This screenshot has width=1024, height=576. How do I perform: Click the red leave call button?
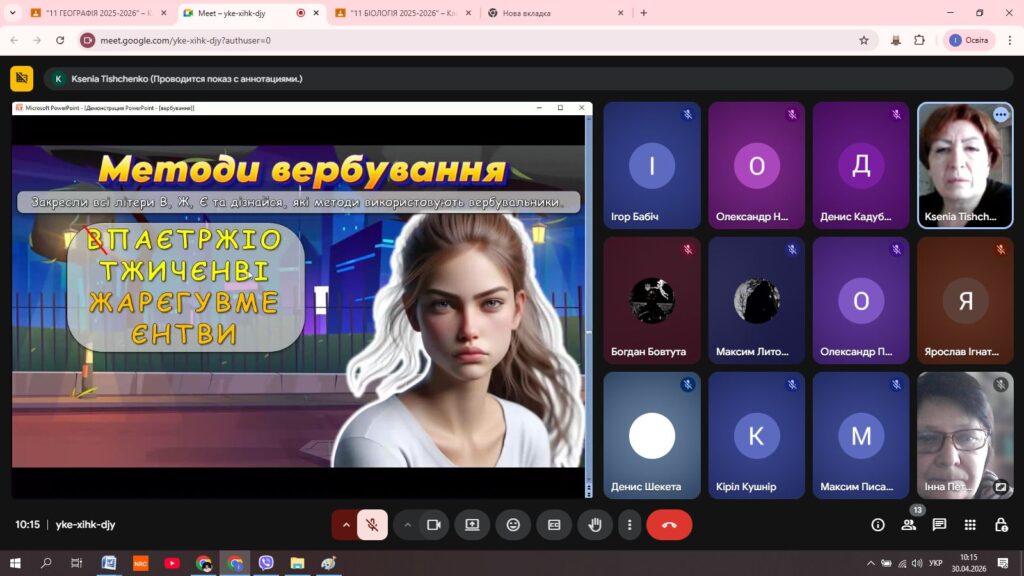tap(669, 524)
